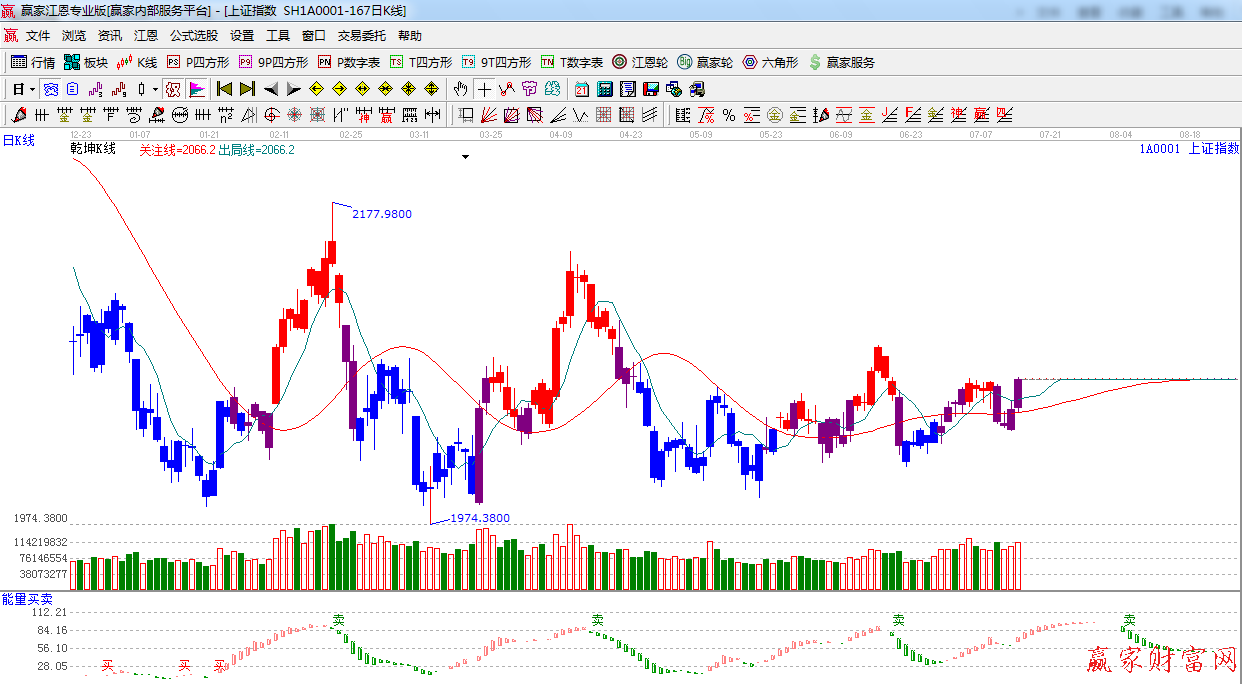Click the calendar icon in toolbar
The image size is (1242, 684).
click(581, 89)
